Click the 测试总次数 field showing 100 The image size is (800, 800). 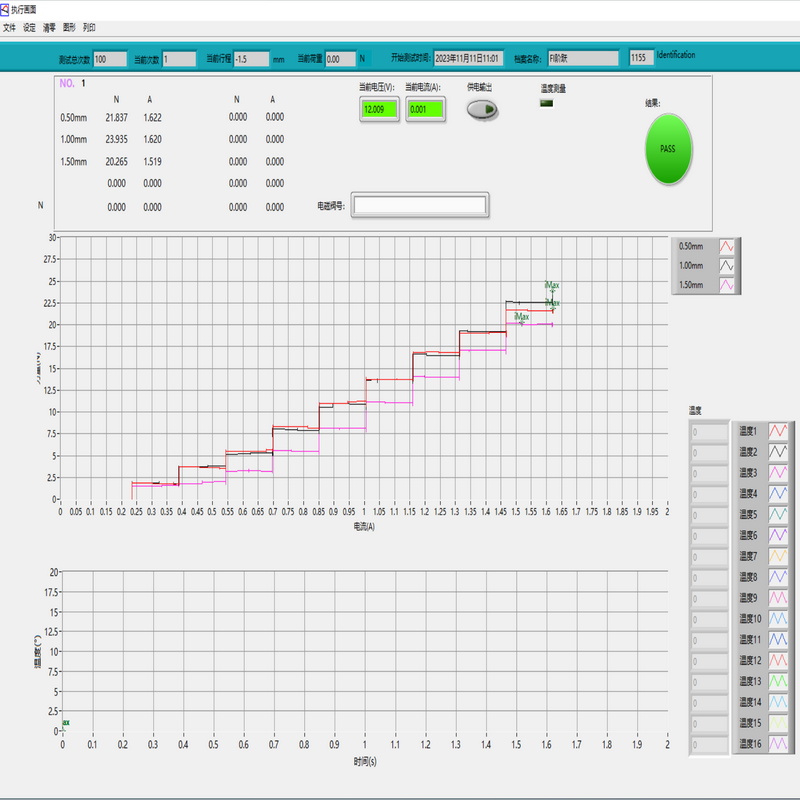pos(110,59)
